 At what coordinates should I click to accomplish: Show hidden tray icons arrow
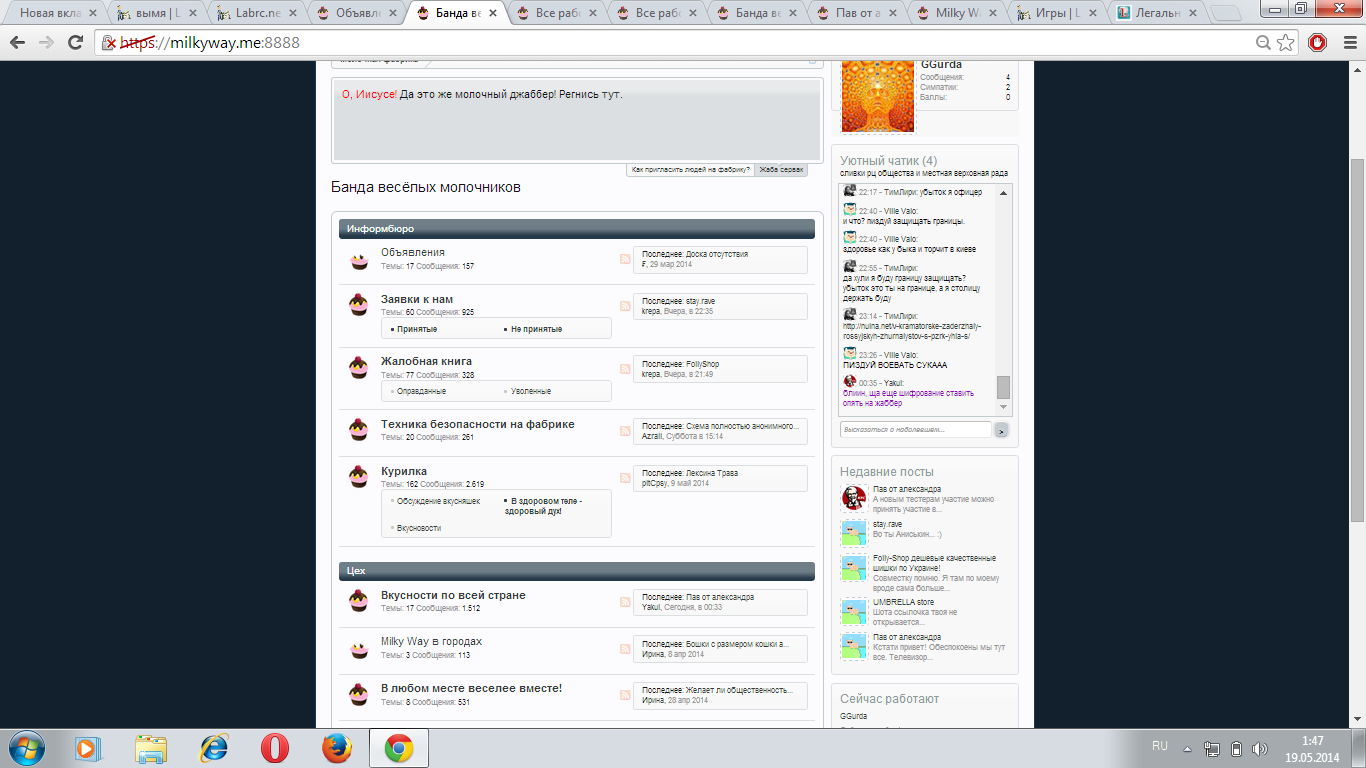pyautogui.click(x=1188, y=748)
